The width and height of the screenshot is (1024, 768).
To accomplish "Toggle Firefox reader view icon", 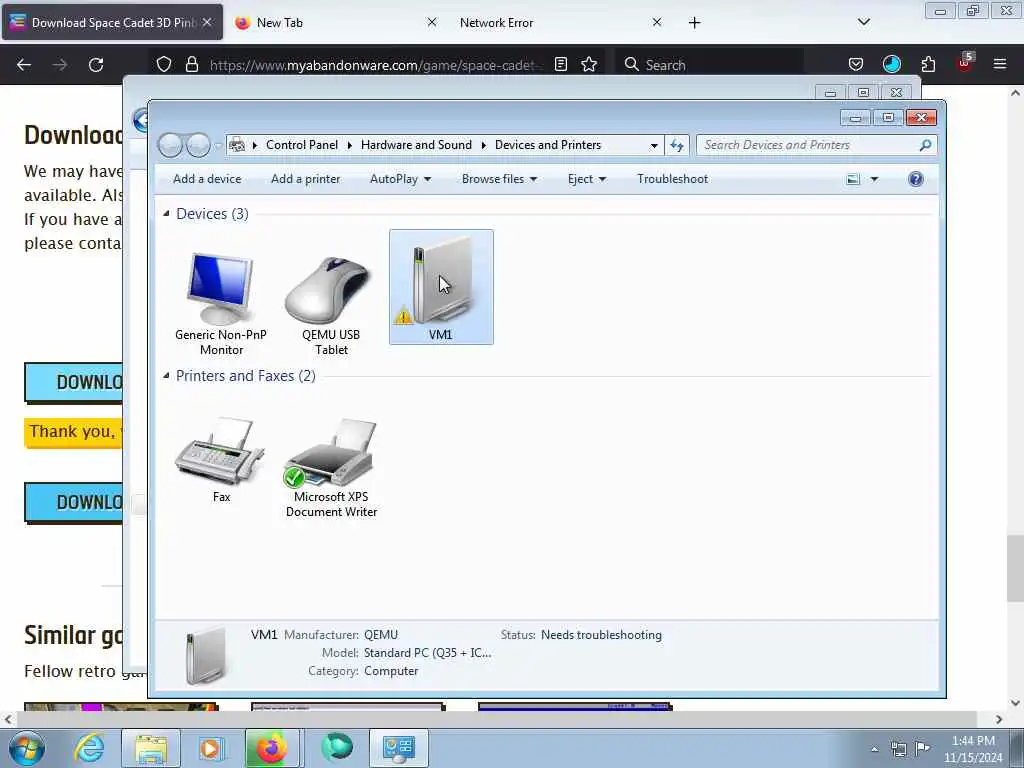I will click(x=560, y=65).
